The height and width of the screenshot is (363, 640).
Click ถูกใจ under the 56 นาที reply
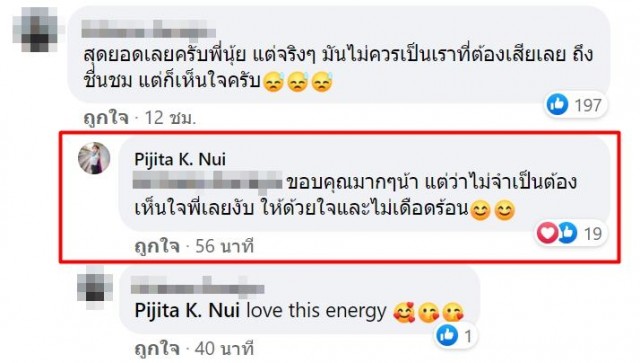pyautogui.click(x=157, y=246)
